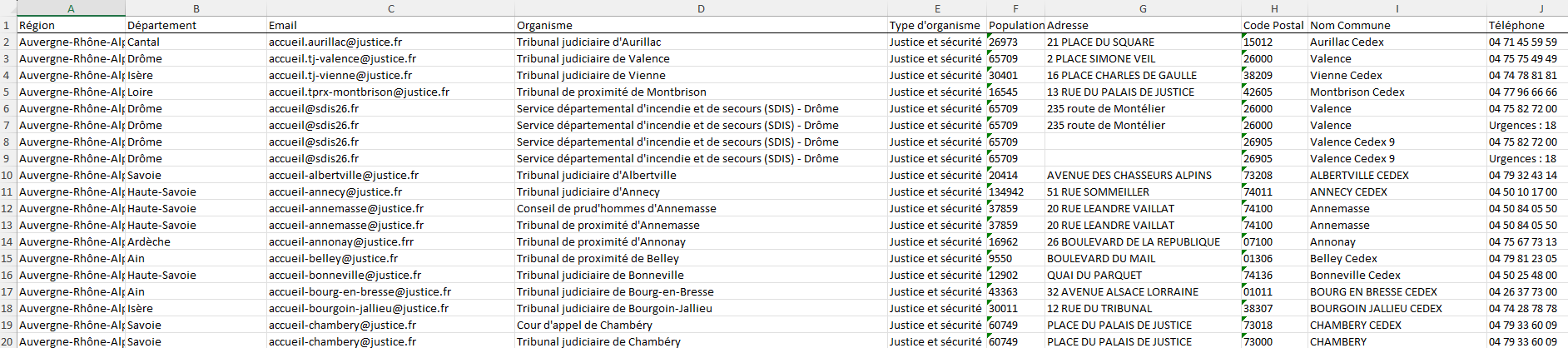Select 'Conseil de prud'hommes d'Annemasse' cell
This screenshot has height=348, width=1568.
(x=701, y=208)
